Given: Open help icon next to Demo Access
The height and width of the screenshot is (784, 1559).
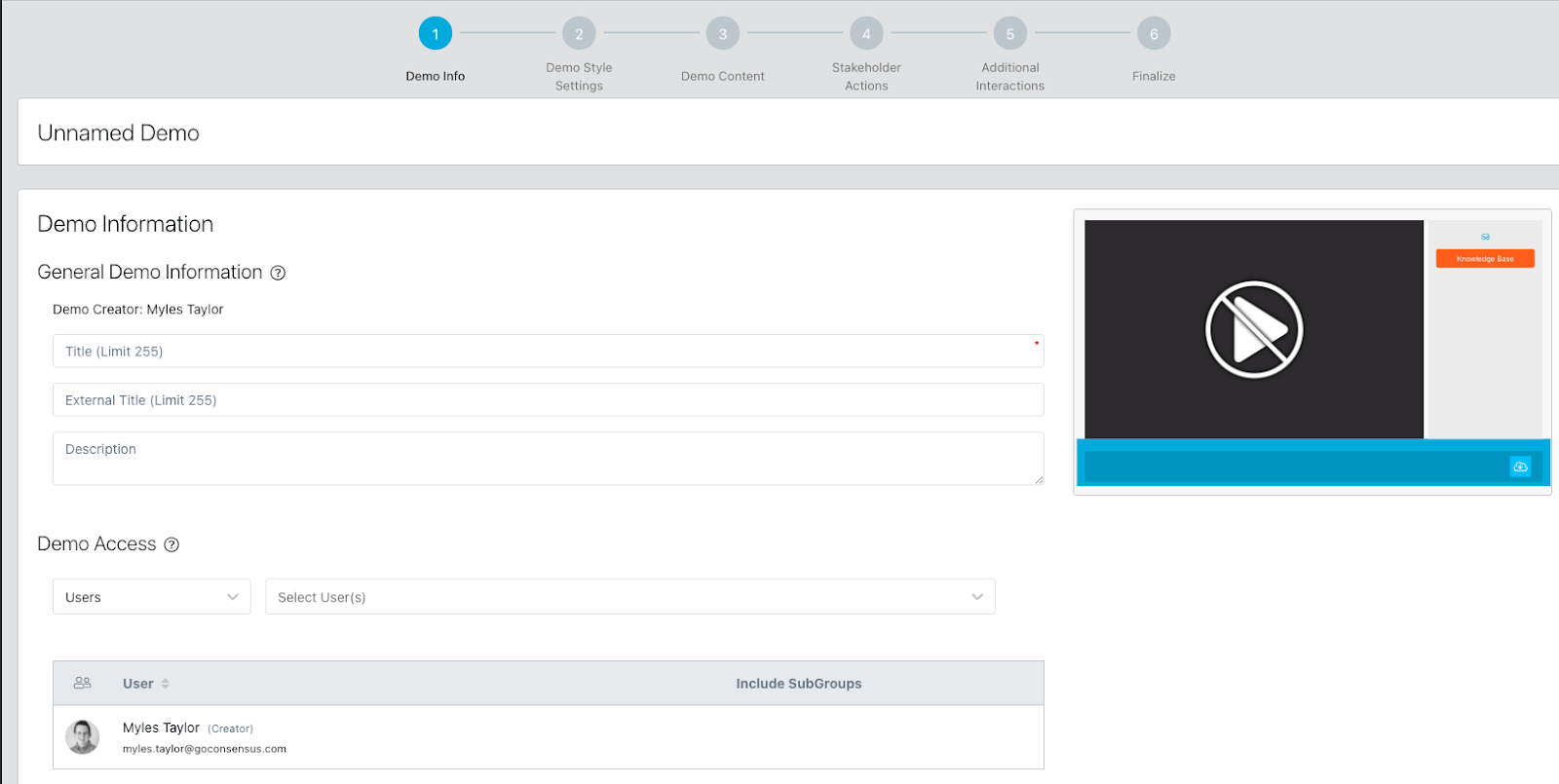Looking at the screenshot, I should (x=171, y=544).
